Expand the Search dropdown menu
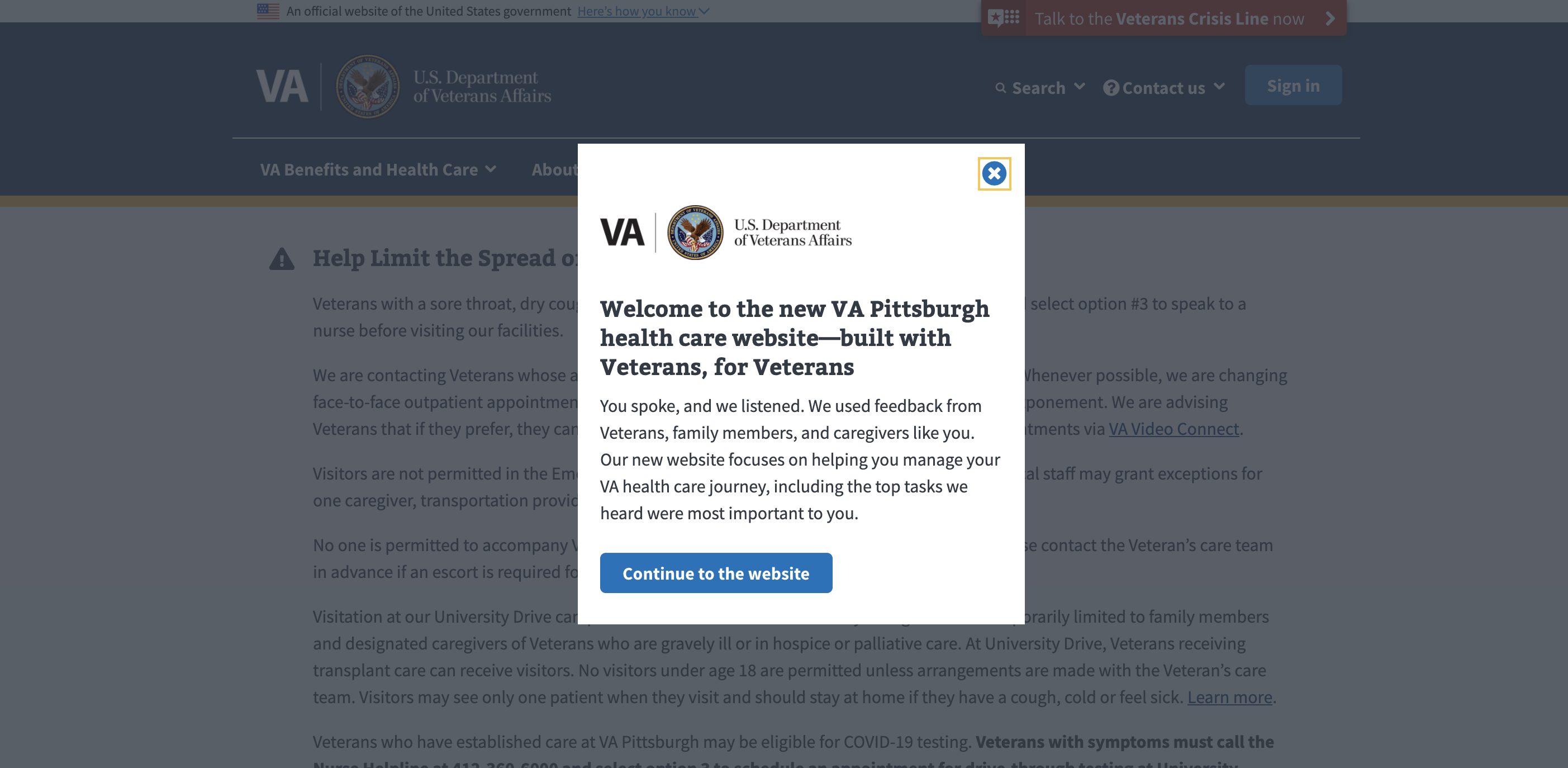This screenshot has height=768, width=1568. point(1040,86)
